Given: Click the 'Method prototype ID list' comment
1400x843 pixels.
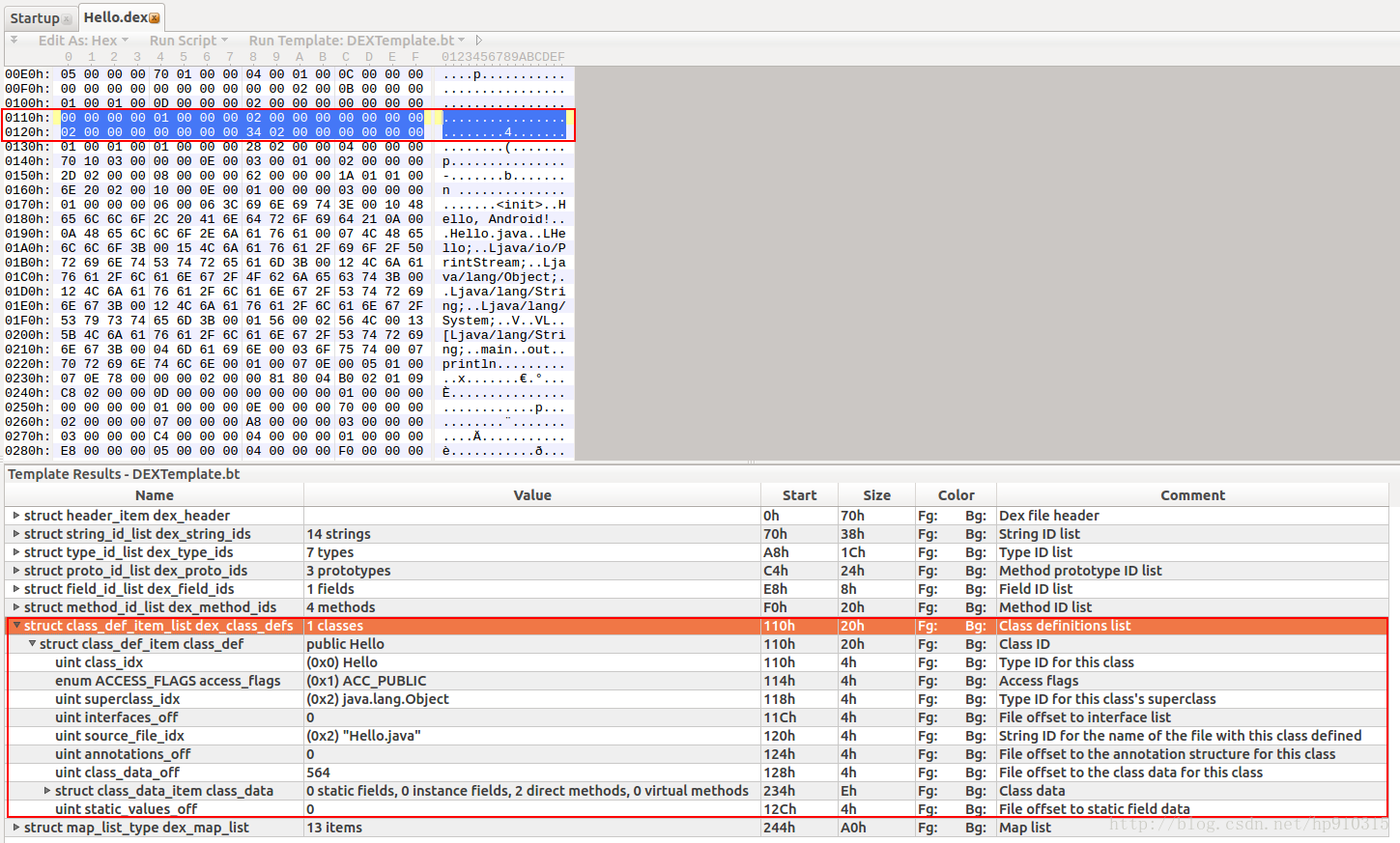Looking at the screenshot, I should coord(1080,571).
